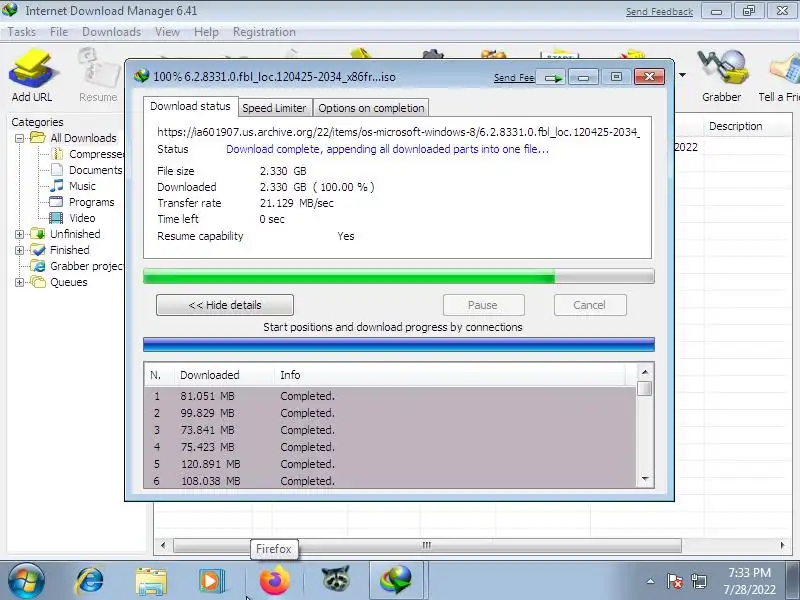Viewport: 800px width, 600px height.
Task: Open the Registration menu
Action: pyautogui.click(x=264, y=32)
